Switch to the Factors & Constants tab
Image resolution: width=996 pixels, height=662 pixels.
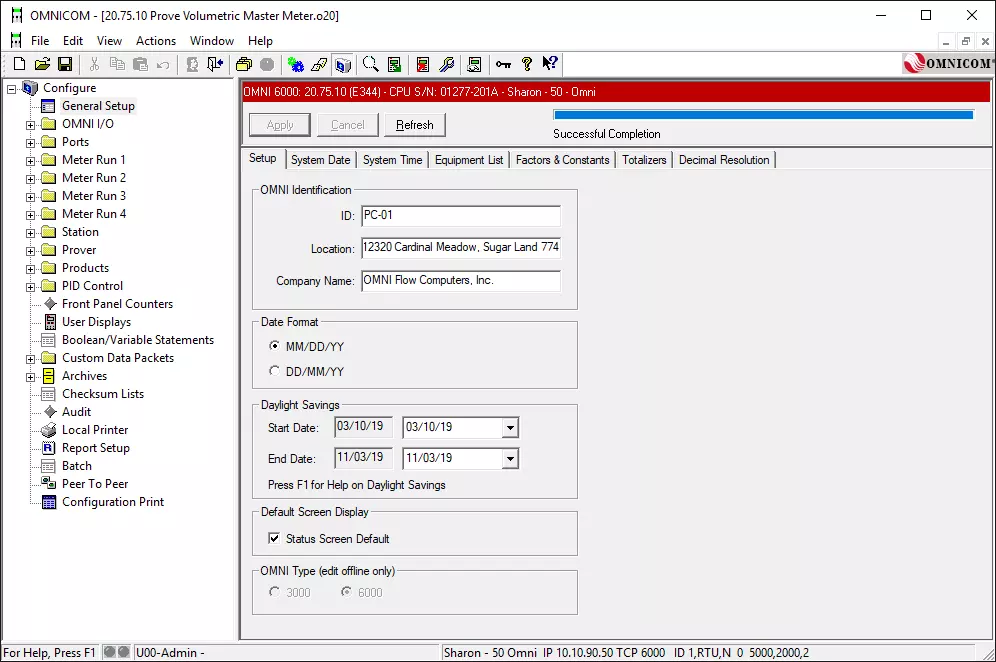pyautogui.click(x=562, y=160)
